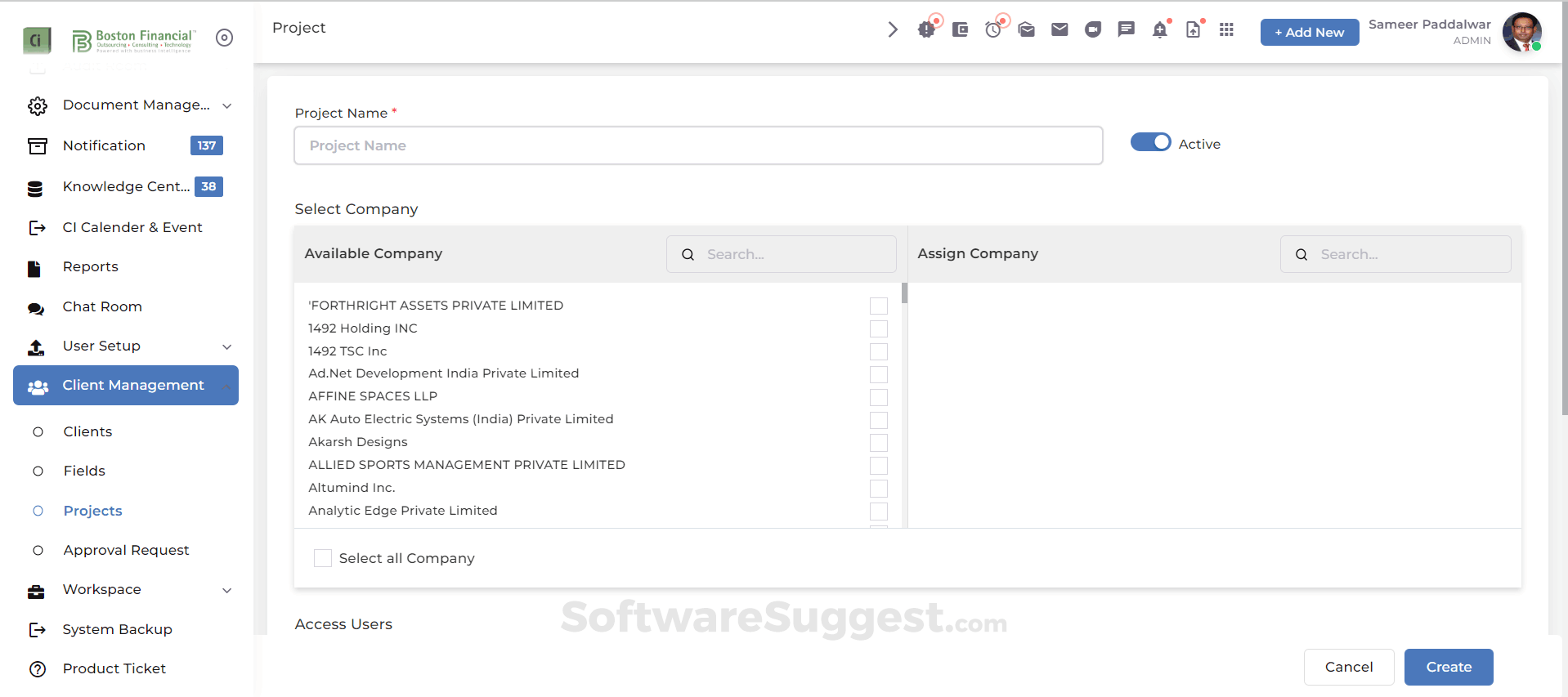The width and height of the screenshot is (1568, 697).
Task: Click the alarm clock icon in header
Action: [992, 29]
